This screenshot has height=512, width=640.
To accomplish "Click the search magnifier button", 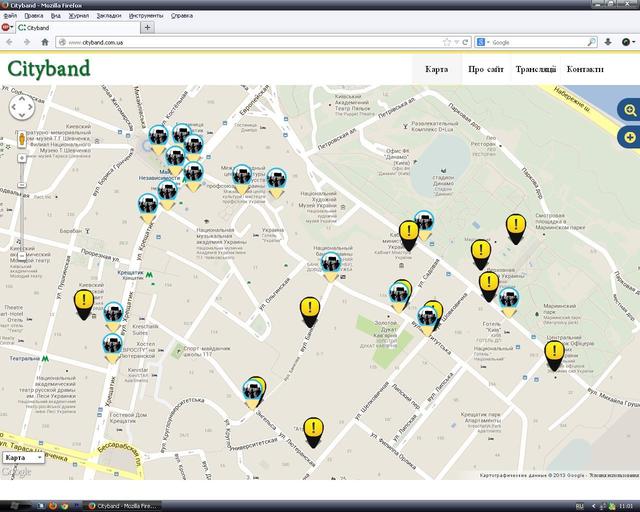I will coord(591,42).
